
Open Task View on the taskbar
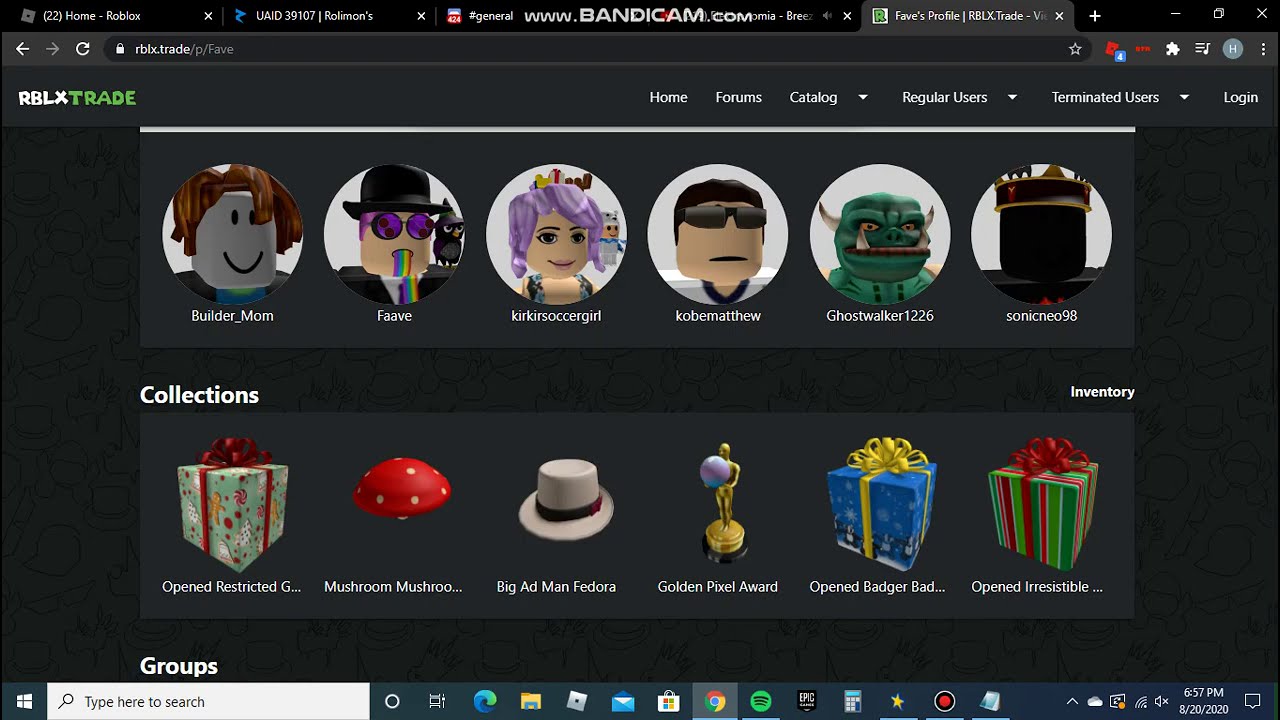[437, 701]
